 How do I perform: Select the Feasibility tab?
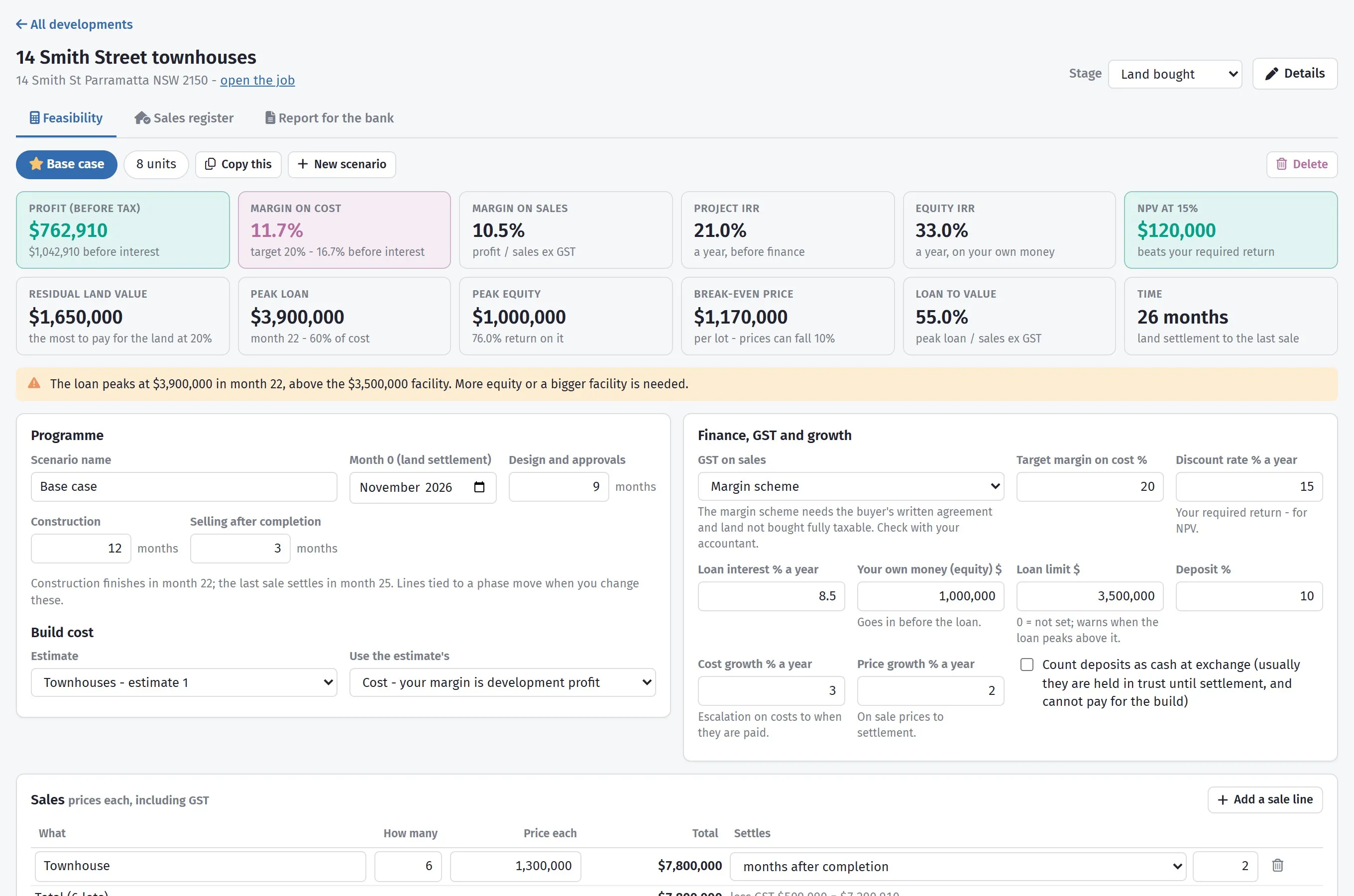pos(66,117)
